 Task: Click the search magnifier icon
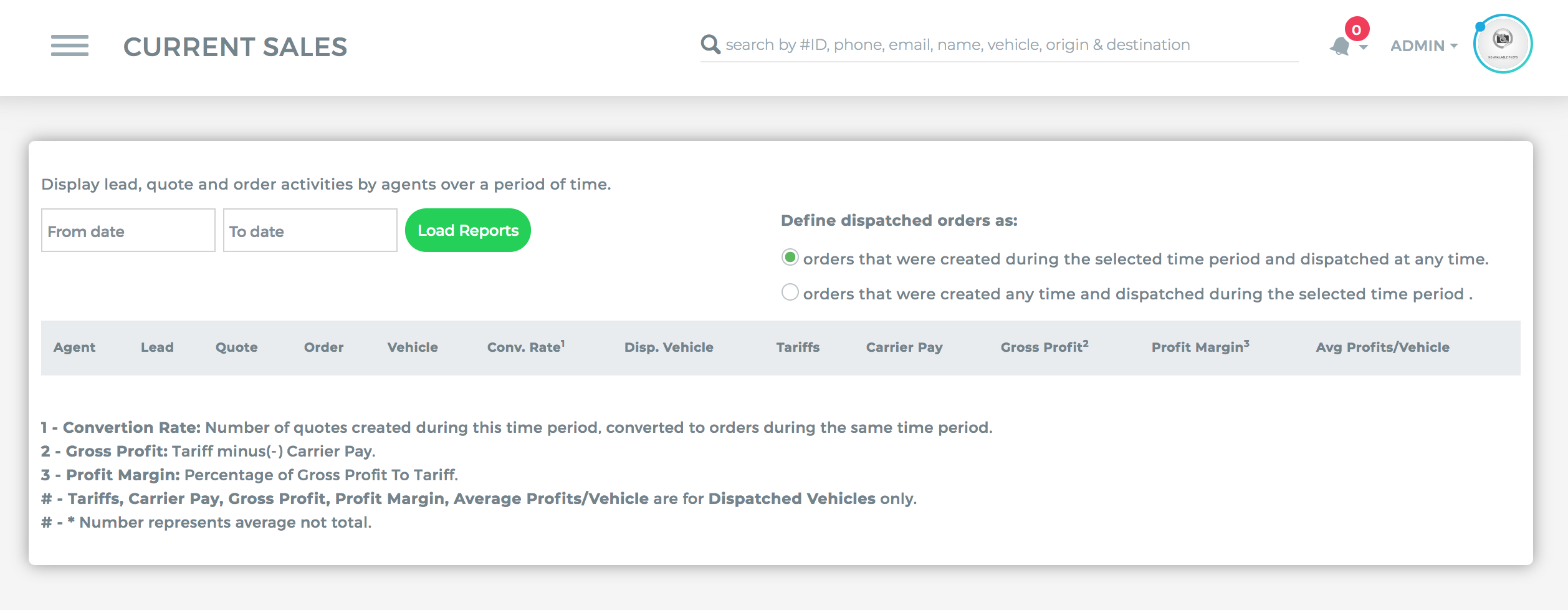710,44
